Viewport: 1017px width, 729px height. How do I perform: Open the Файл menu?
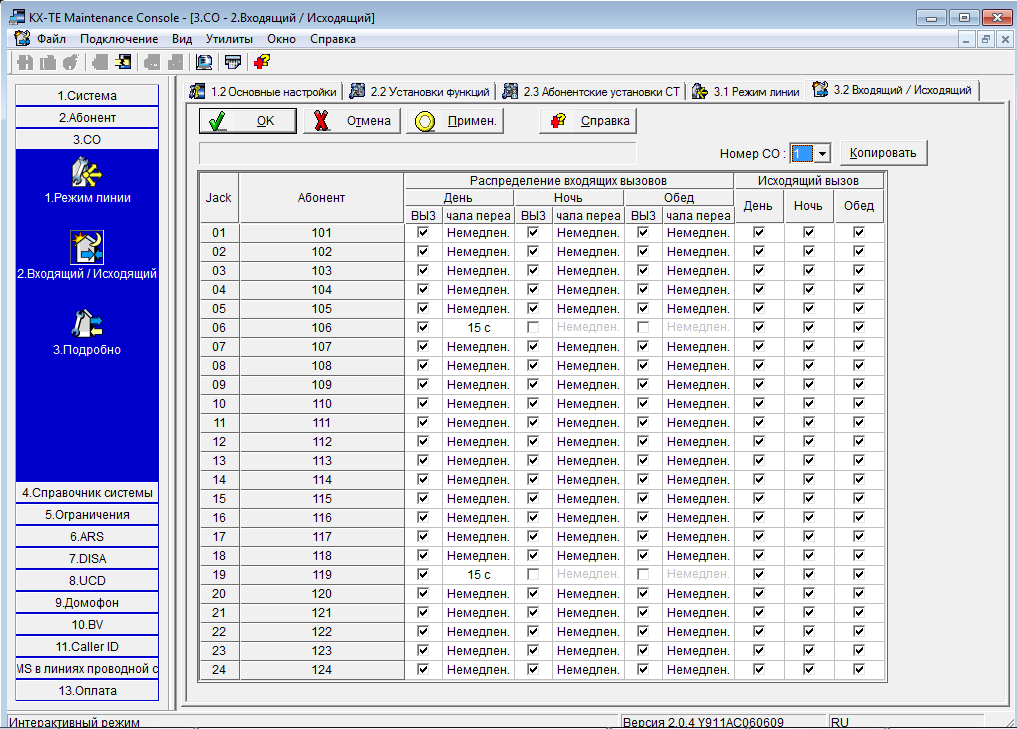pyautogui.click(x=51, y=39)
